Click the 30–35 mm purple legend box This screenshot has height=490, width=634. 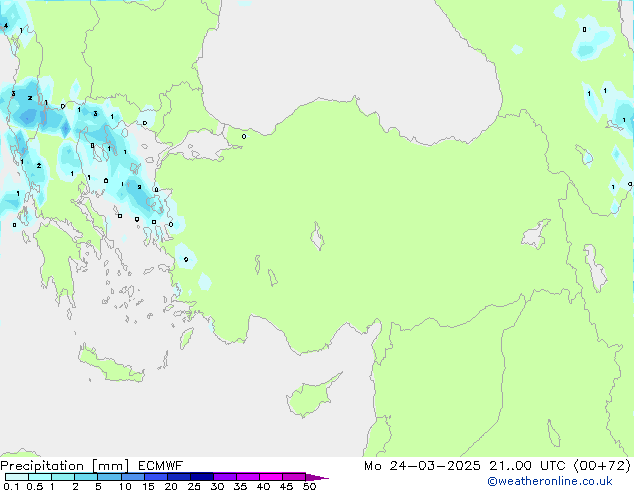tap(224, 477)
